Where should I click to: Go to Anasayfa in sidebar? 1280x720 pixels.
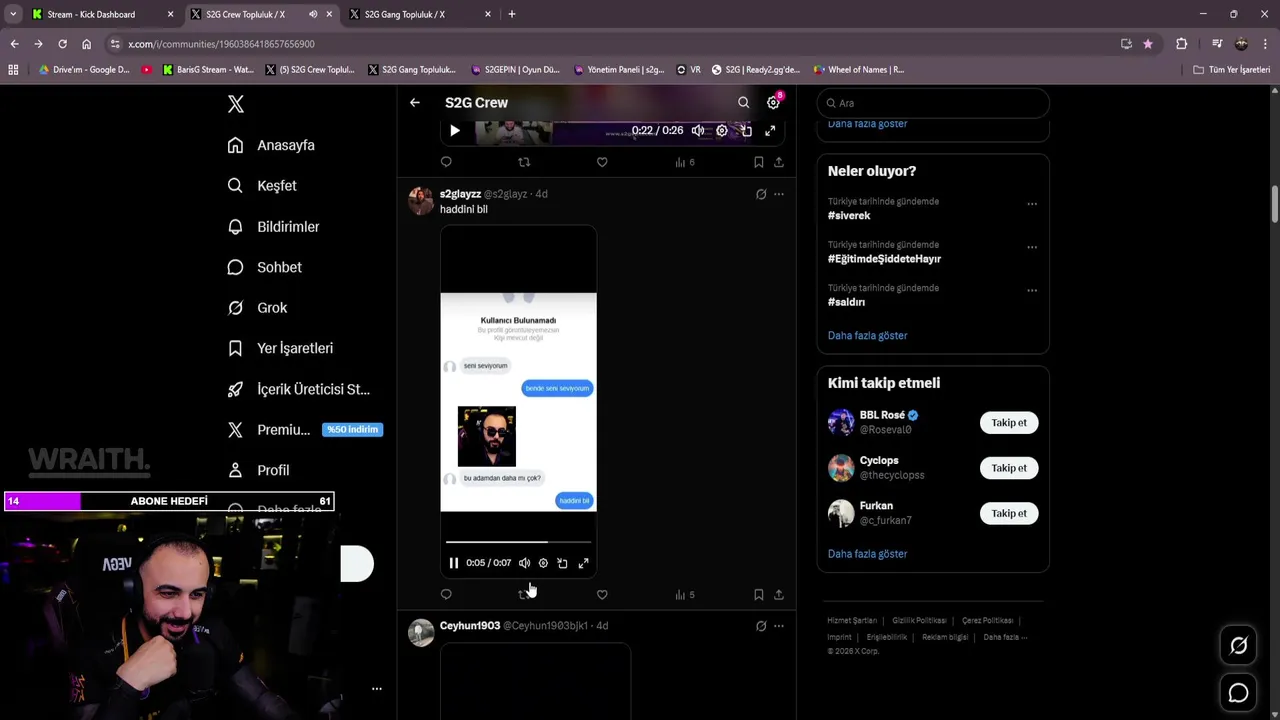[271, 145]
